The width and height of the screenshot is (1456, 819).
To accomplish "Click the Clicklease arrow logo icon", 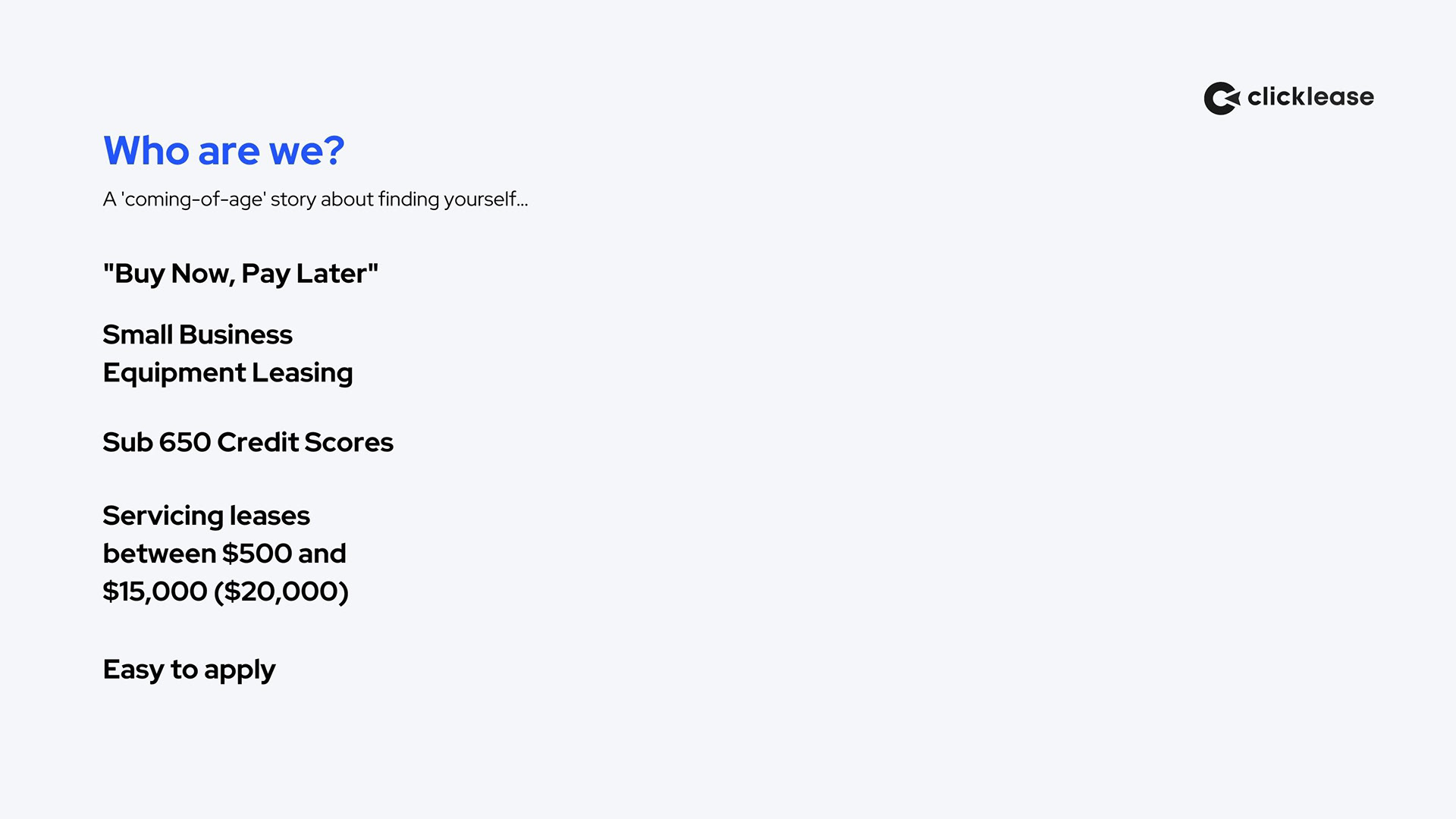I will [1222, 99].
